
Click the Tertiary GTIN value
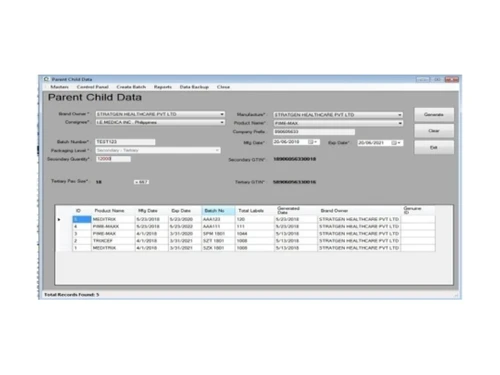click(x=295, y=182)
